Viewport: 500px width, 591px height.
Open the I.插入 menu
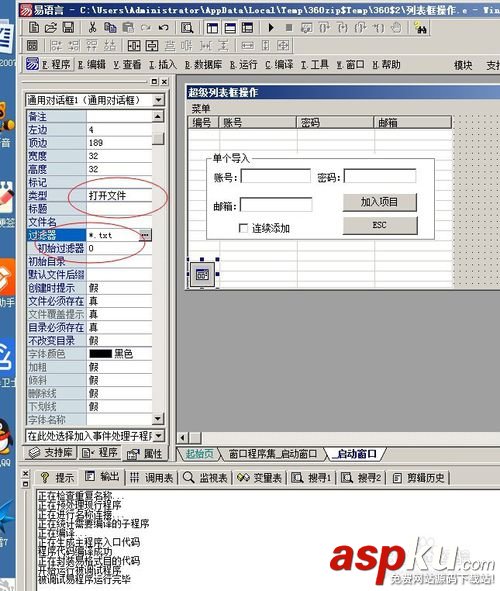tap(162, 64)
